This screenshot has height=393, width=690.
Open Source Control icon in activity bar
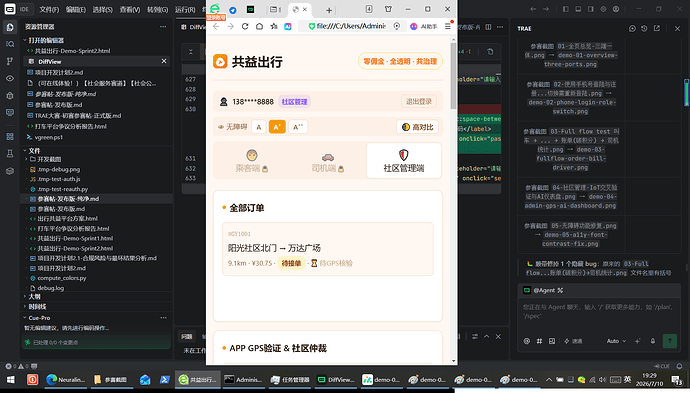point(10,61)
